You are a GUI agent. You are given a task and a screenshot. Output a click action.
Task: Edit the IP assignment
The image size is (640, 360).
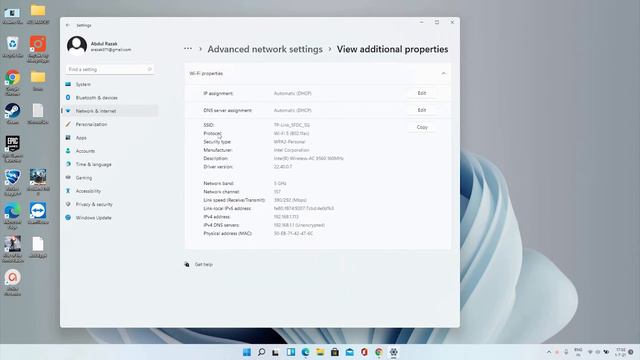[x=422, y=93]
